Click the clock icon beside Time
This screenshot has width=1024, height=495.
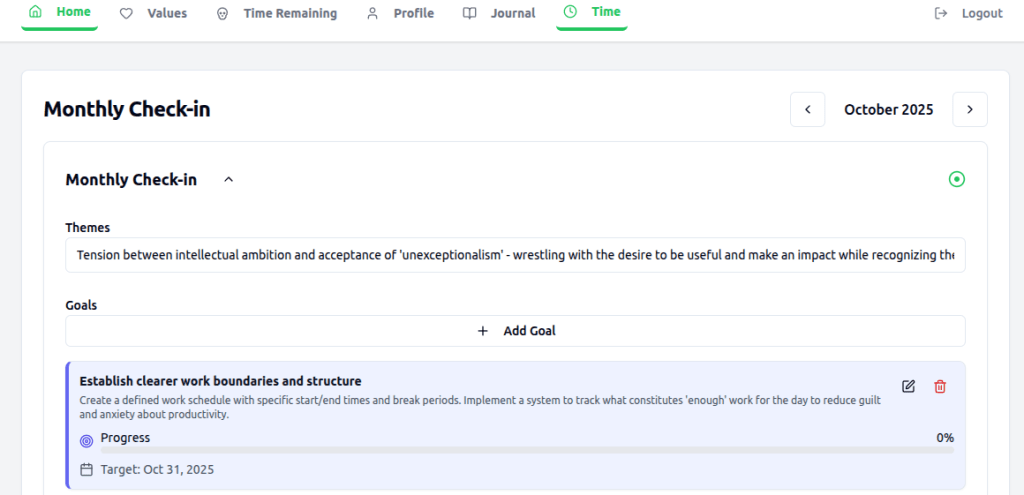(570, 13)
